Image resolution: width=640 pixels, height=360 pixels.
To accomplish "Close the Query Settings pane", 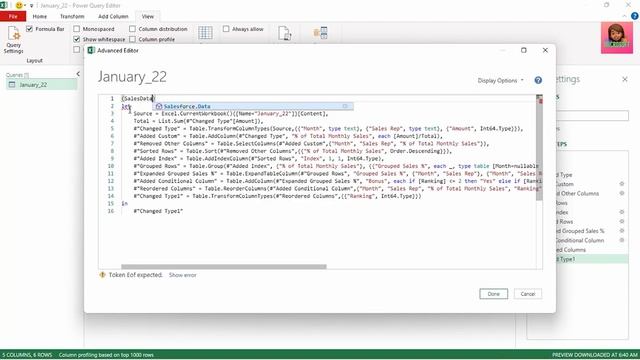I will [x=625, y=79].
